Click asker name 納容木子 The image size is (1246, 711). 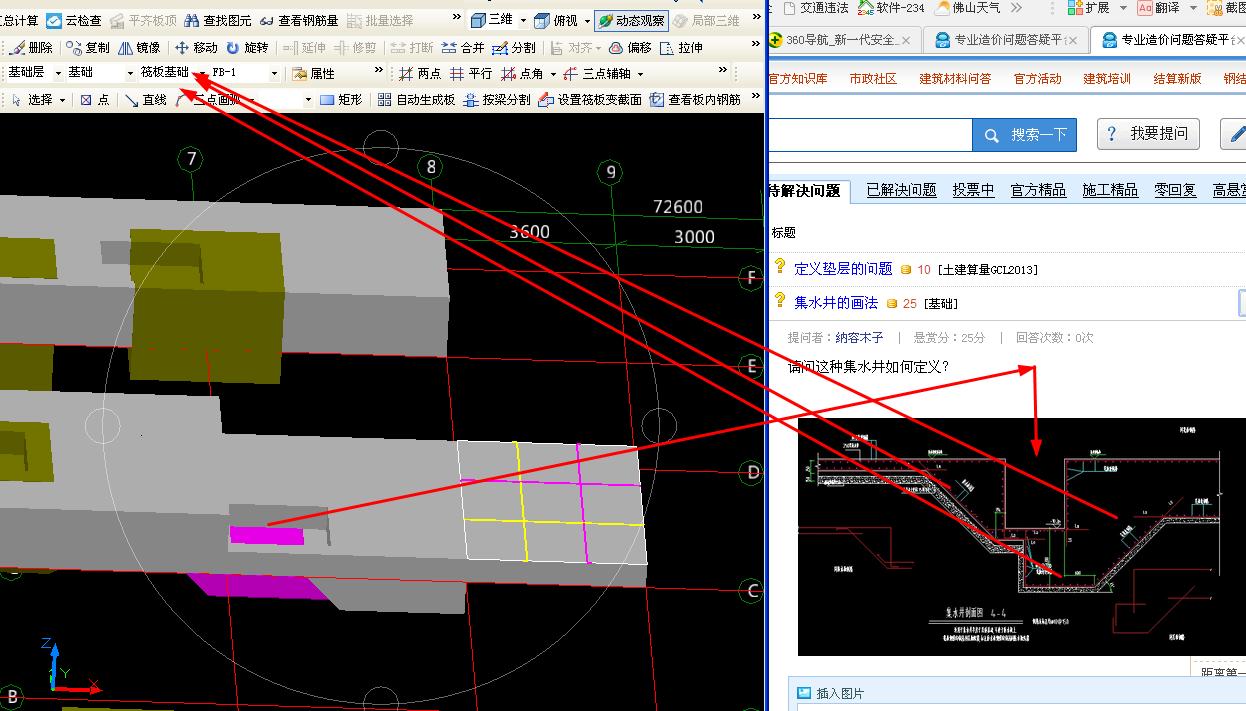860,338
